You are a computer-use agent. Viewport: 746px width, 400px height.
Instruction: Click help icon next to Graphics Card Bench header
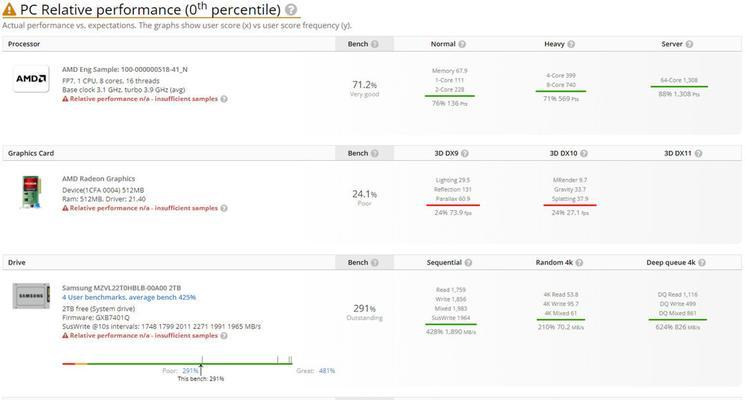click(375, 153)
